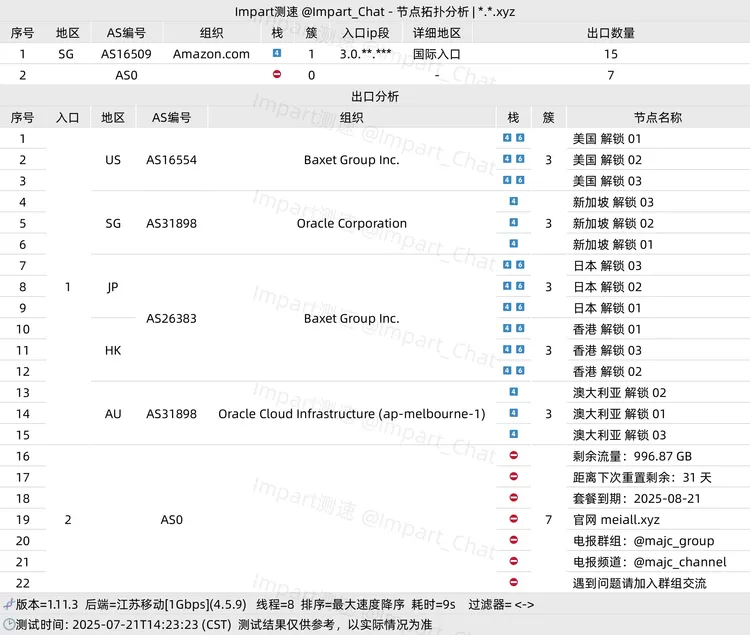The height and width of the screenshot is (635, 750).
Task: Click the red no-entry icon in the top AS0 entry row
Action: (x=277, y=74)
